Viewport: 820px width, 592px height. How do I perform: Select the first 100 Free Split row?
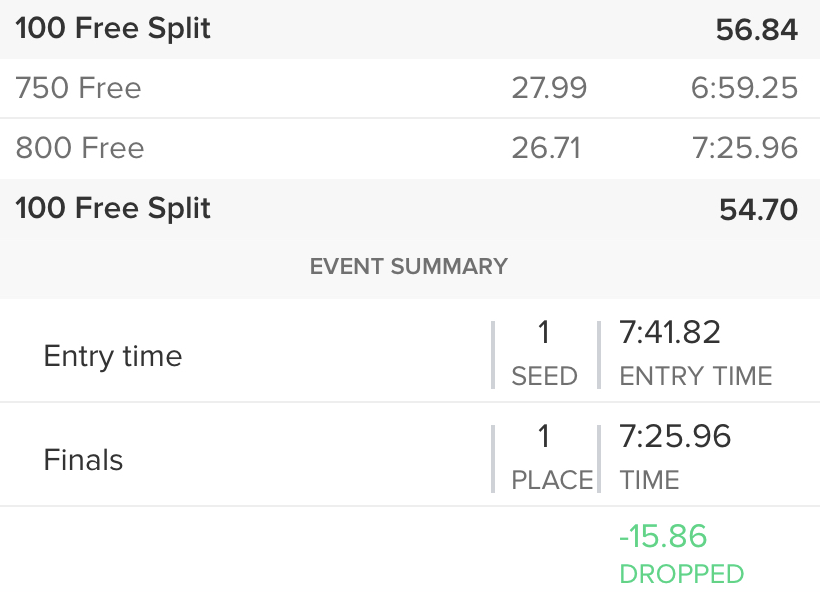pyautogui.click(x=410, y=29)
